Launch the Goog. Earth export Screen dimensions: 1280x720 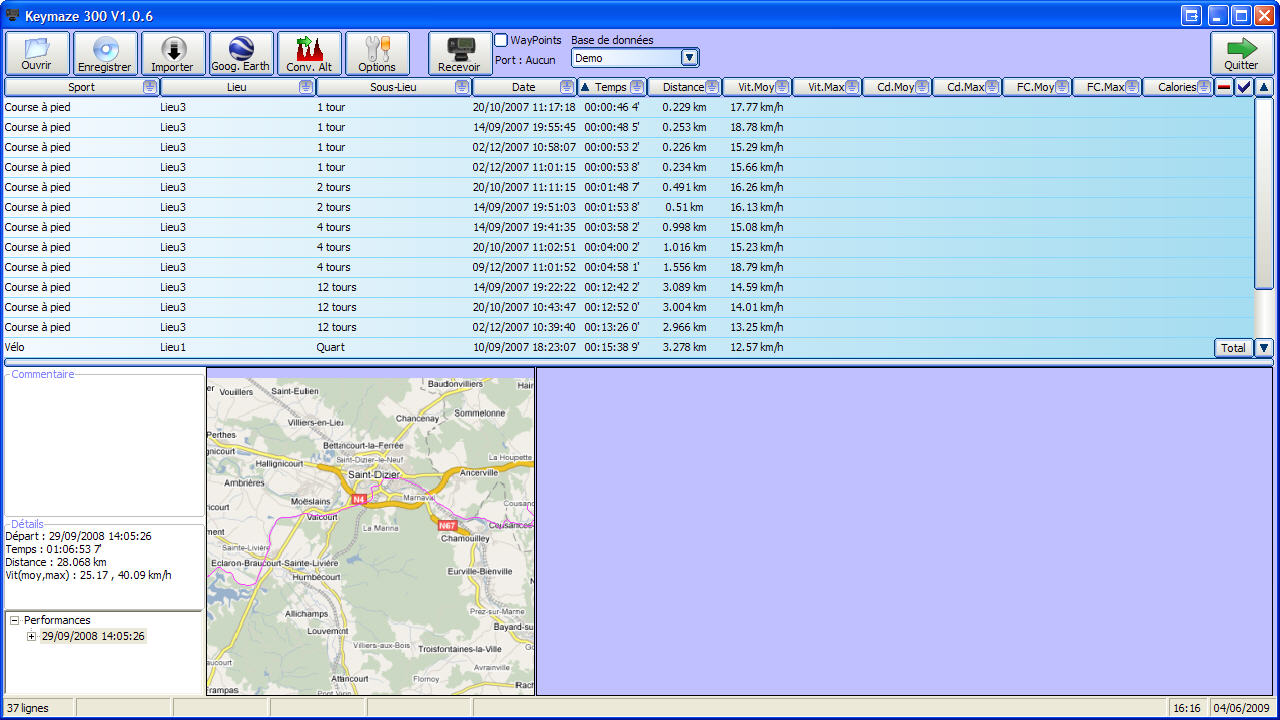click(x=241, y=53)
